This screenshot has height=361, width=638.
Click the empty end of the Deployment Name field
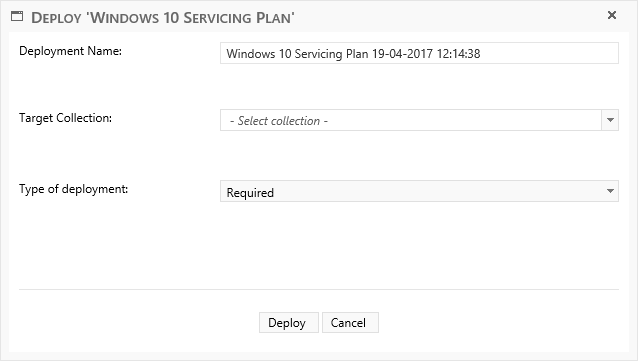click(x=549, y=53)
